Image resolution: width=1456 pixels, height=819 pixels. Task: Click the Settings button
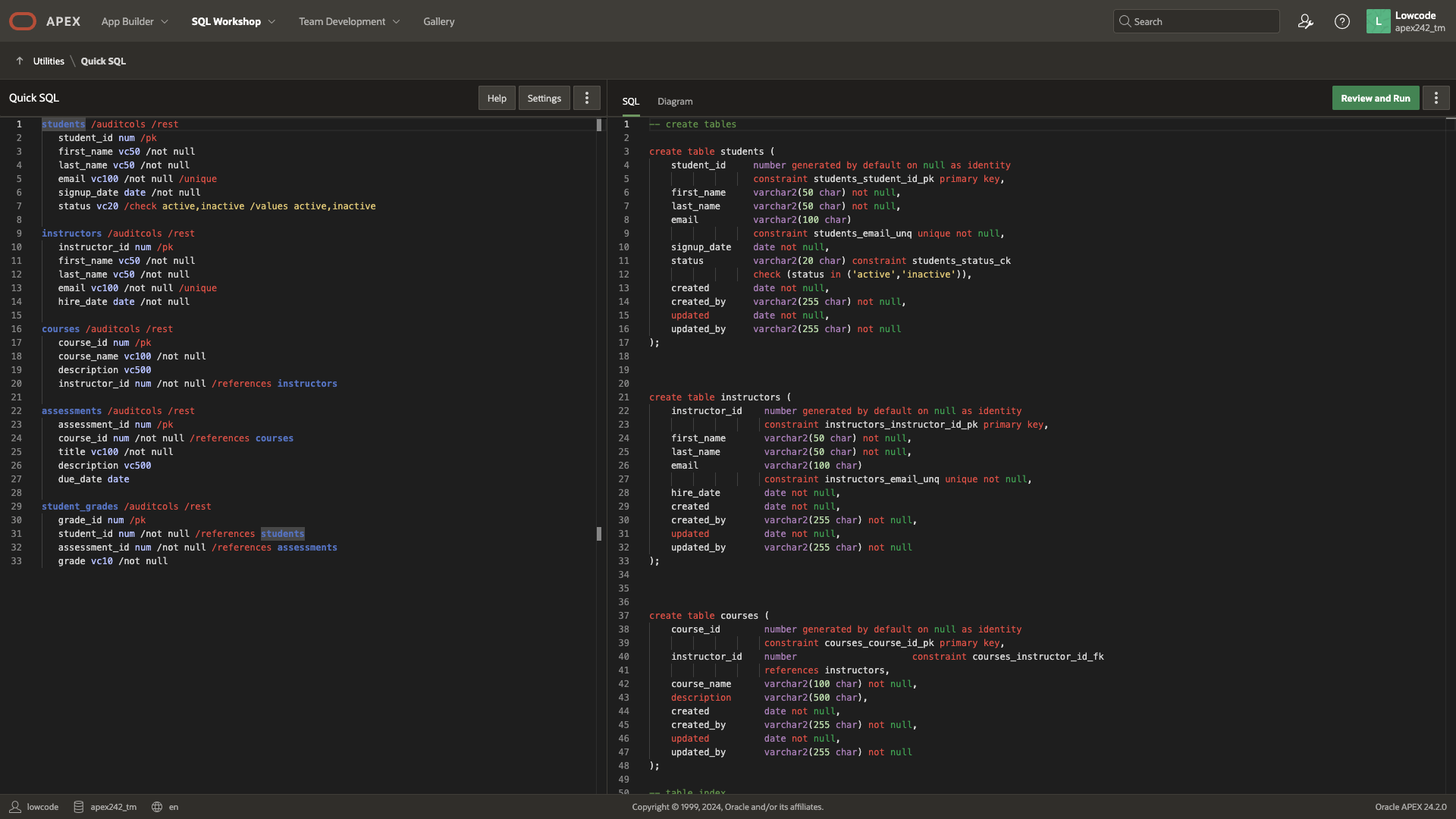(544, 98)
